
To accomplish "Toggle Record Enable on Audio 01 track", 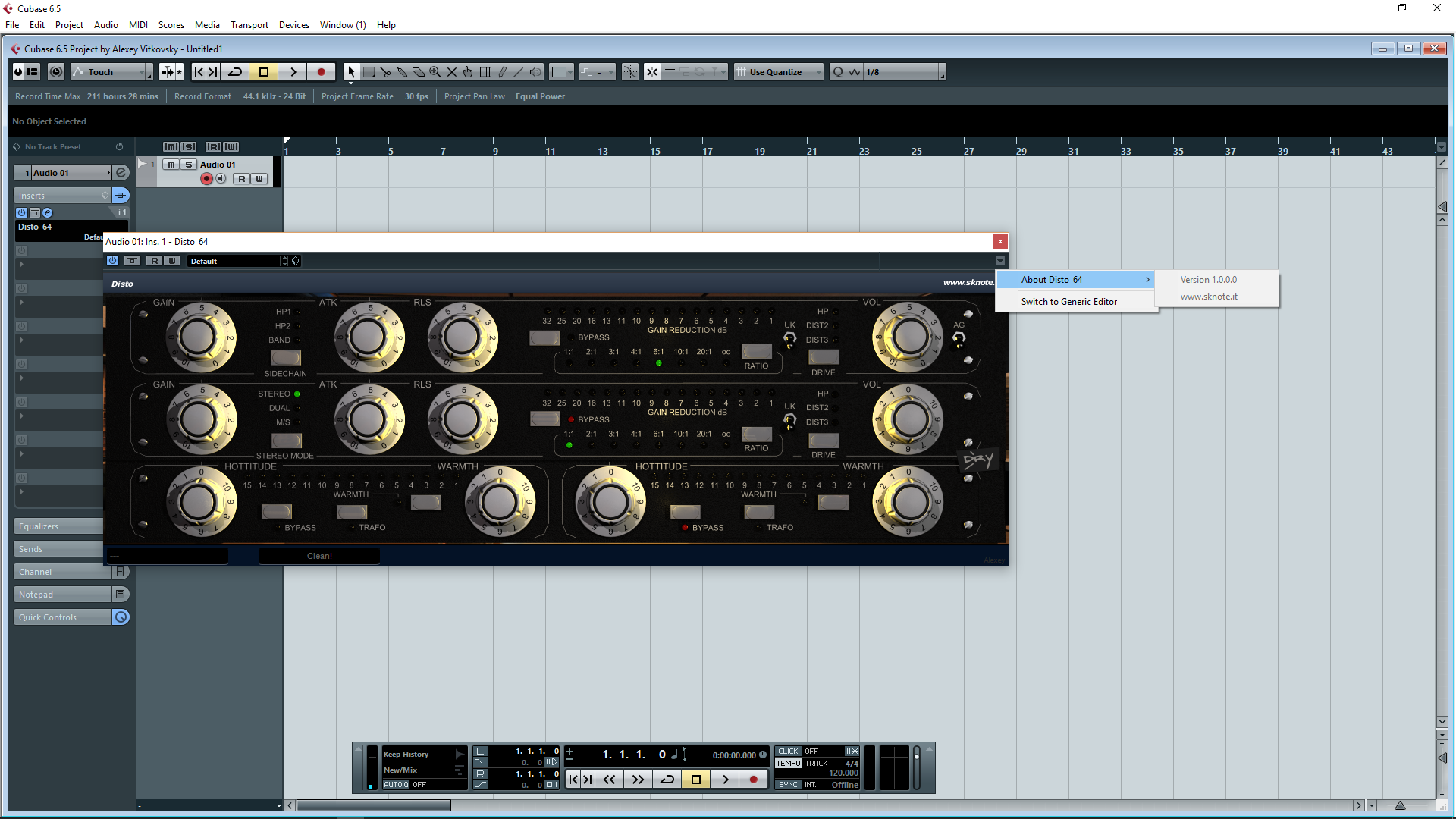I will coord(206,179).
